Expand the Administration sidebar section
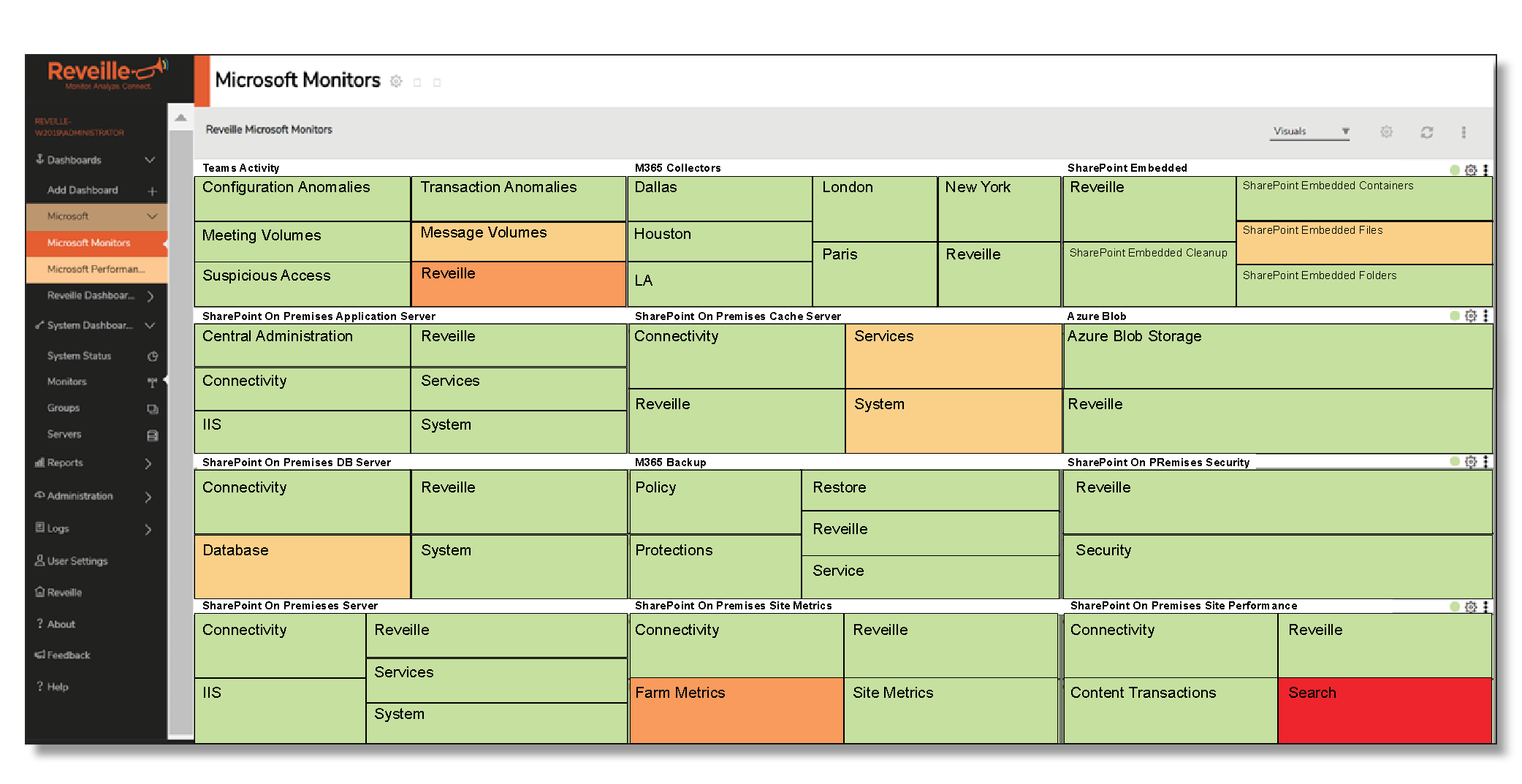This screenshot has width=1522, height=784. pos(148,497)
